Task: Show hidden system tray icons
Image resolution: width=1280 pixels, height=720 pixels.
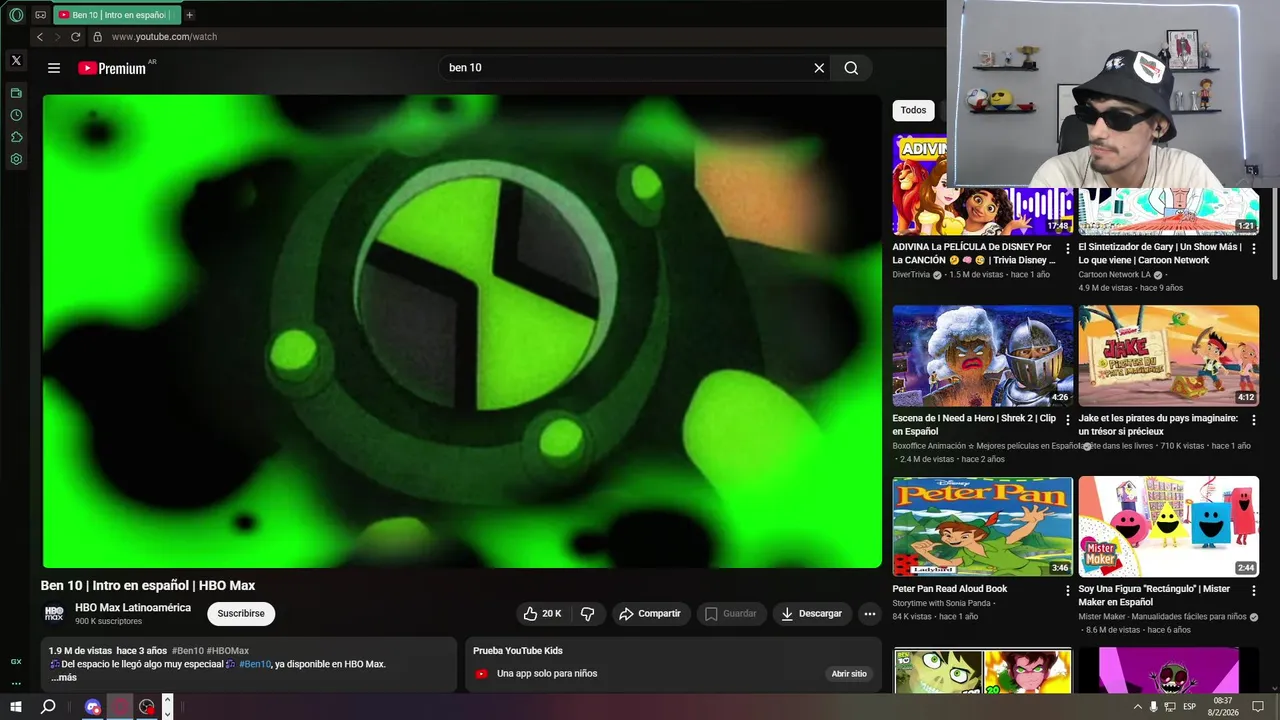Action: pyautogui.click(x=1137, y=707)
